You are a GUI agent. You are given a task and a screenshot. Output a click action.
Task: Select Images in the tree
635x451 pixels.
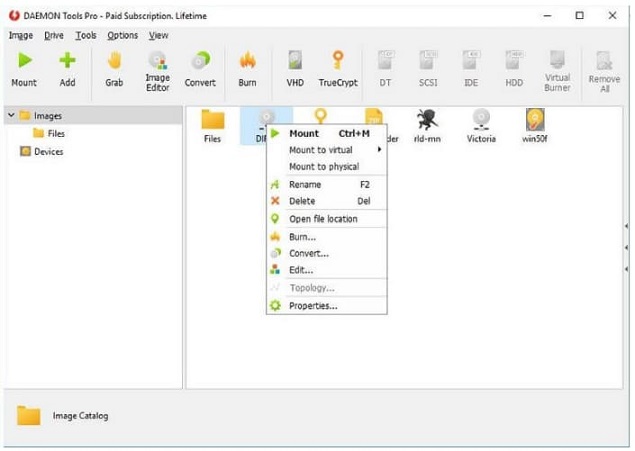(48, 116)
